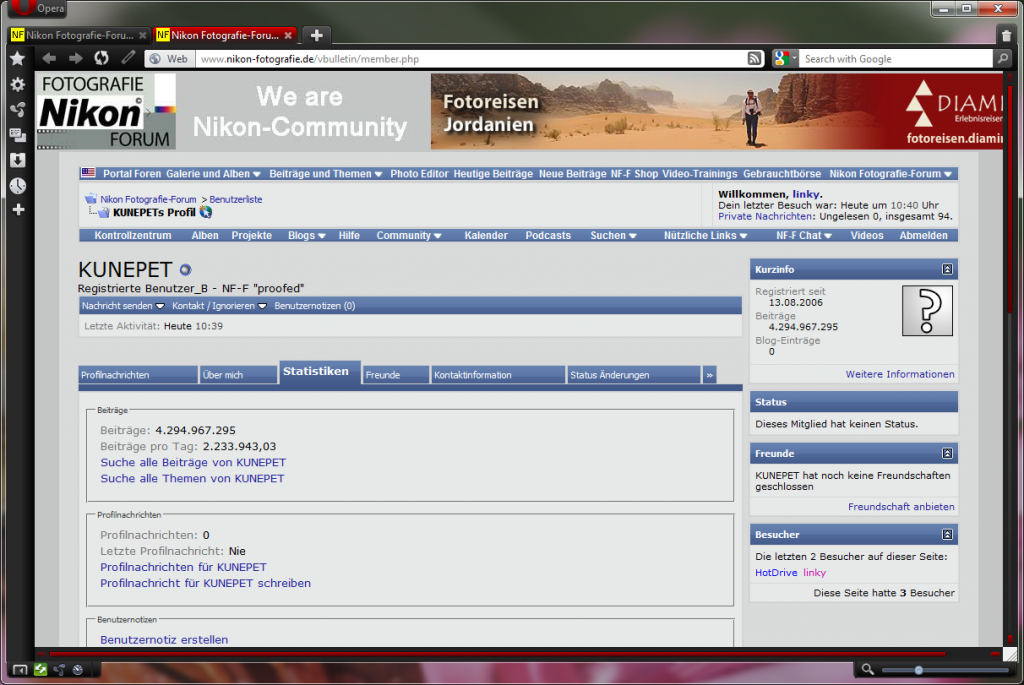The height and width of the screenshot is (685, 1024).
Task: Open the NF-F Chat dropdown
Action: pos(803,235)
